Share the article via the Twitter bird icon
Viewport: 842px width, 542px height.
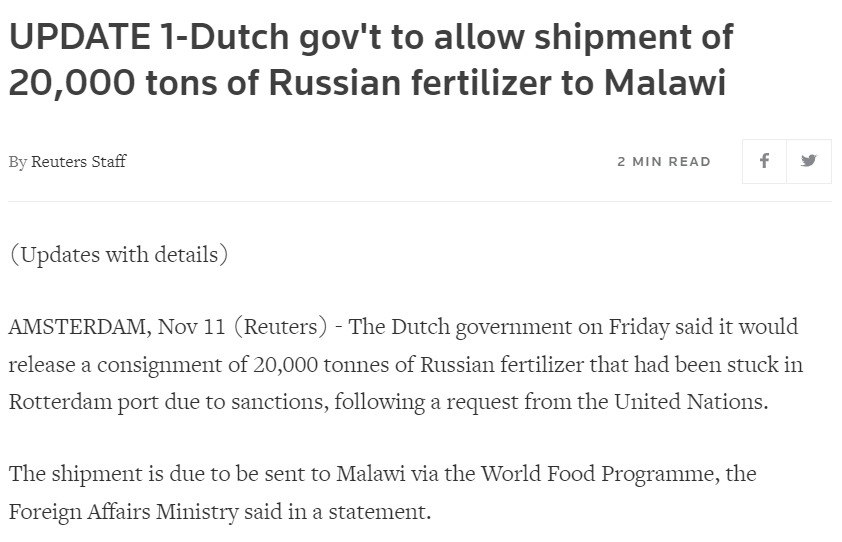809,161
